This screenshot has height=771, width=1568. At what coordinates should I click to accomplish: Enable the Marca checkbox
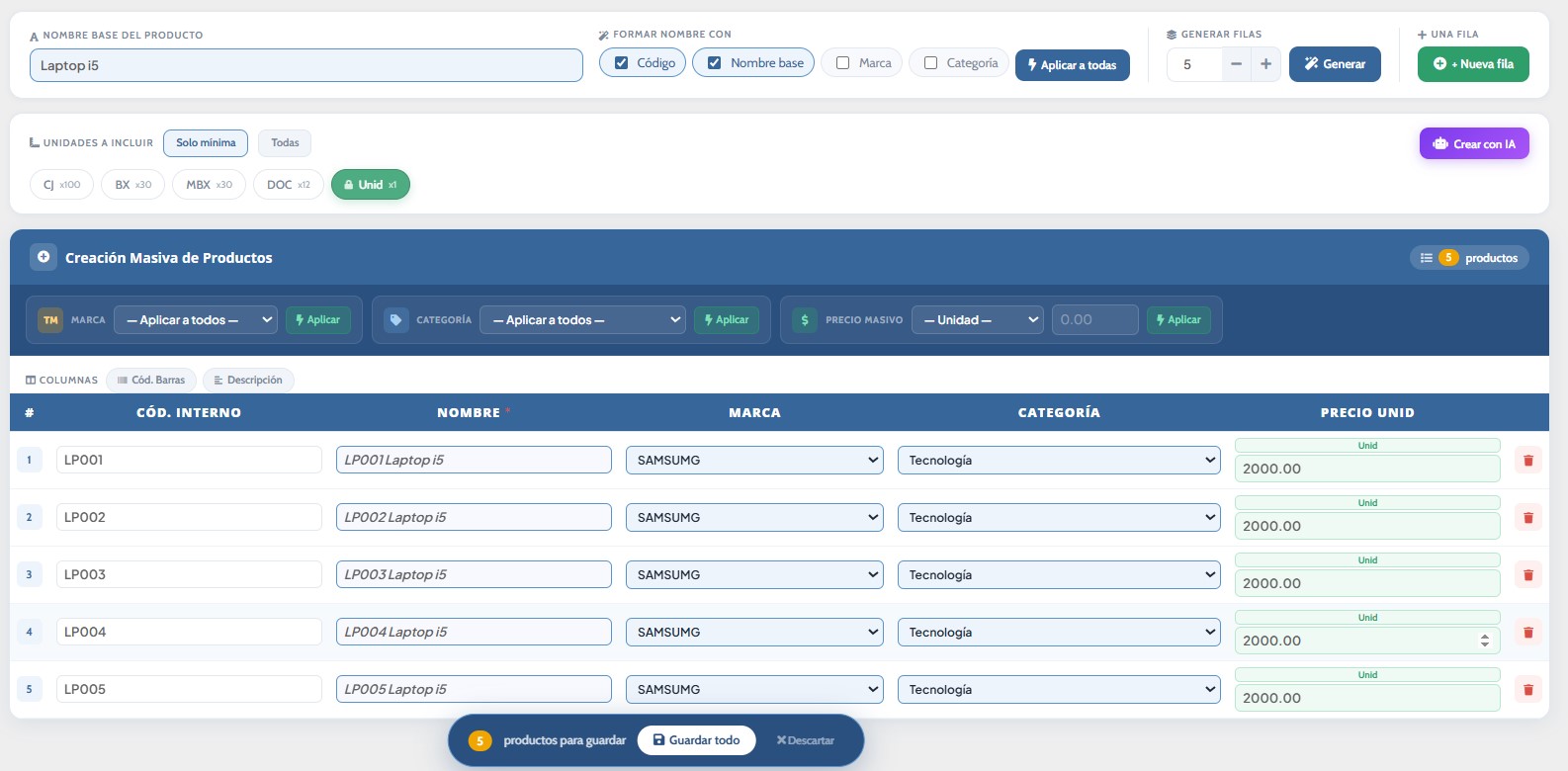843,63
